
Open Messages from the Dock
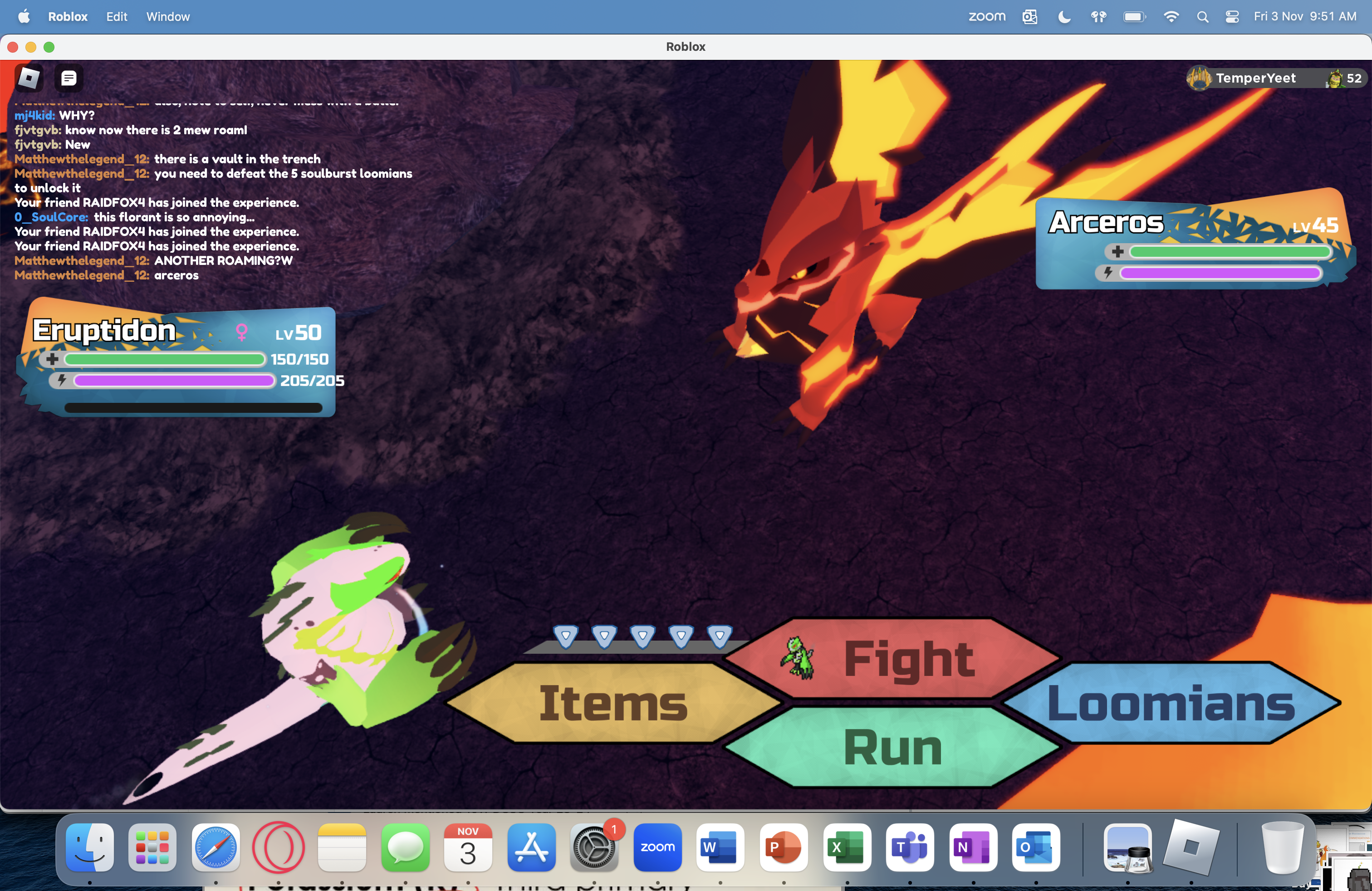[x=405, y=847]
